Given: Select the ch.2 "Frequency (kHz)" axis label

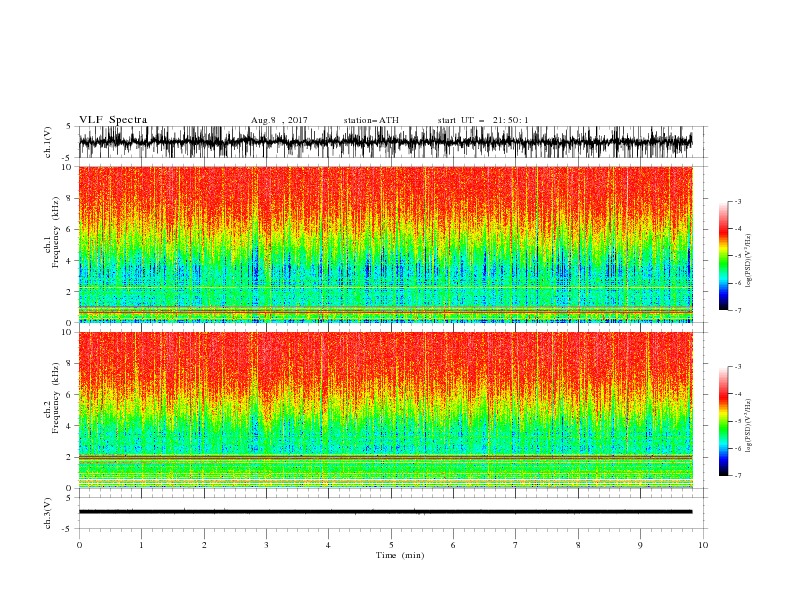Looking at the screenshot, I should tap(55, 398).
